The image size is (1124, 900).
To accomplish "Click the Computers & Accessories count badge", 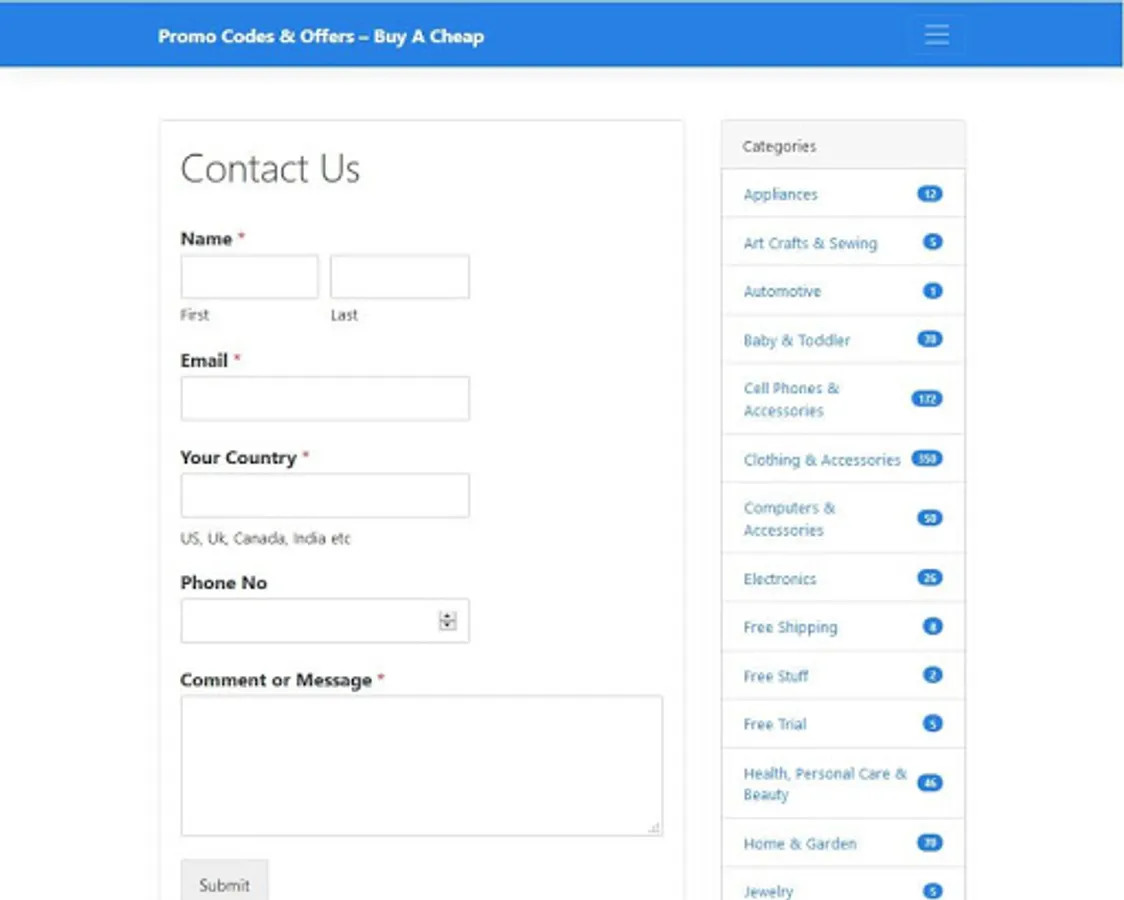I will click(930, 518).
